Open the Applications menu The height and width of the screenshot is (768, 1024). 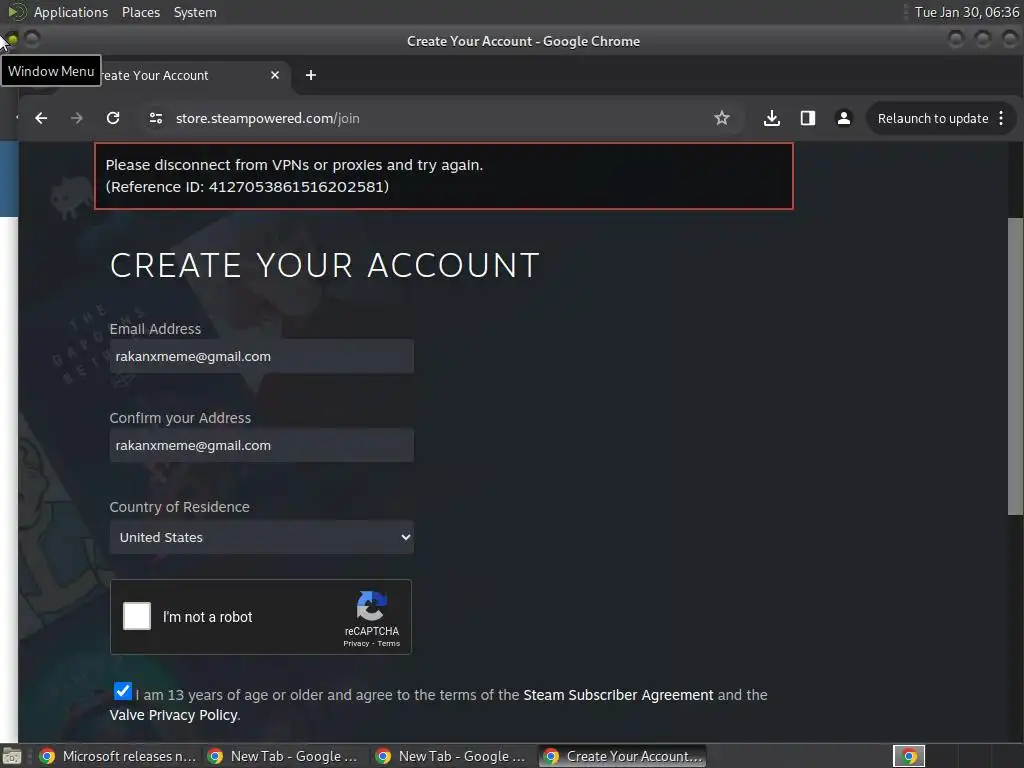tap(71, 12)
